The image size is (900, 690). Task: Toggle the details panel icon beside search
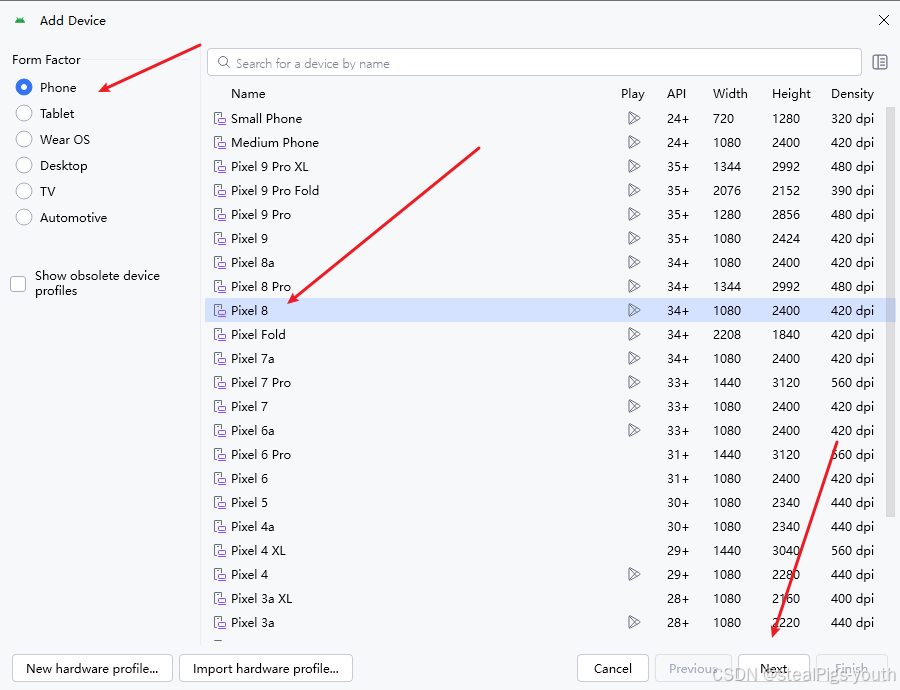pyautogui.click(x=880, y=62)
